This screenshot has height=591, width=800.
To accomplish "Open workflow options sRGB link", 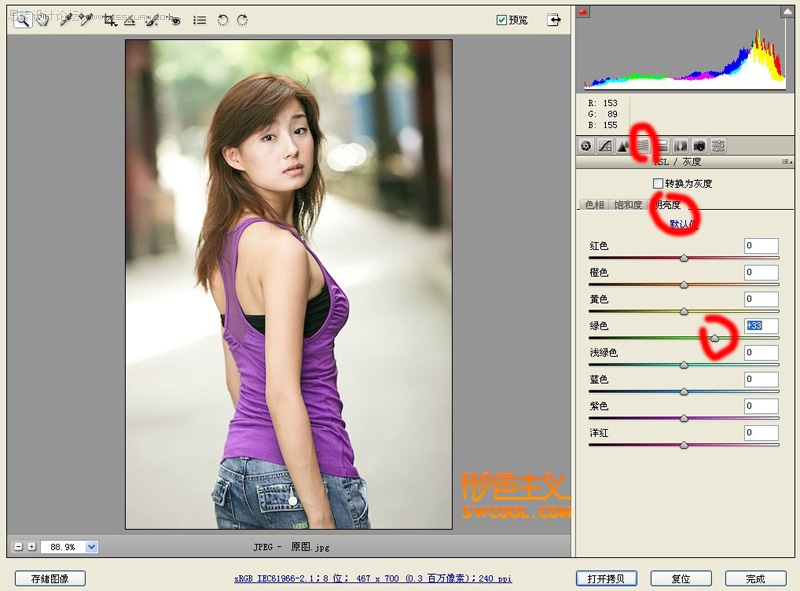I will coord(373,578).
